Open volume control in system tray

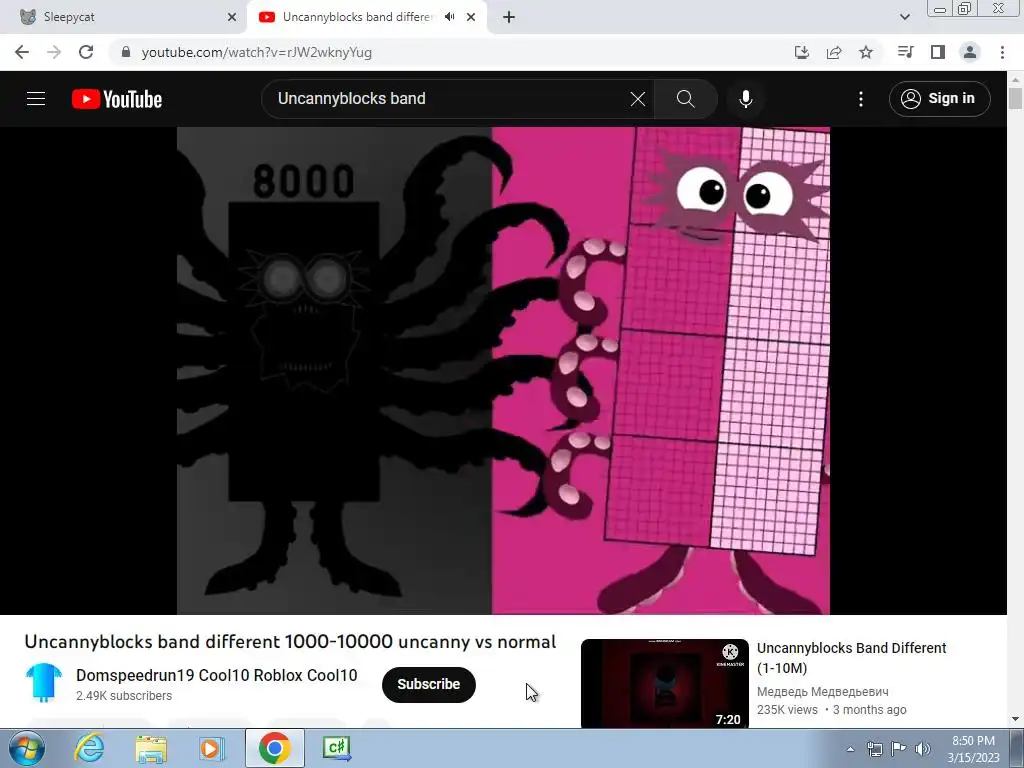click(x=923, y=749)
